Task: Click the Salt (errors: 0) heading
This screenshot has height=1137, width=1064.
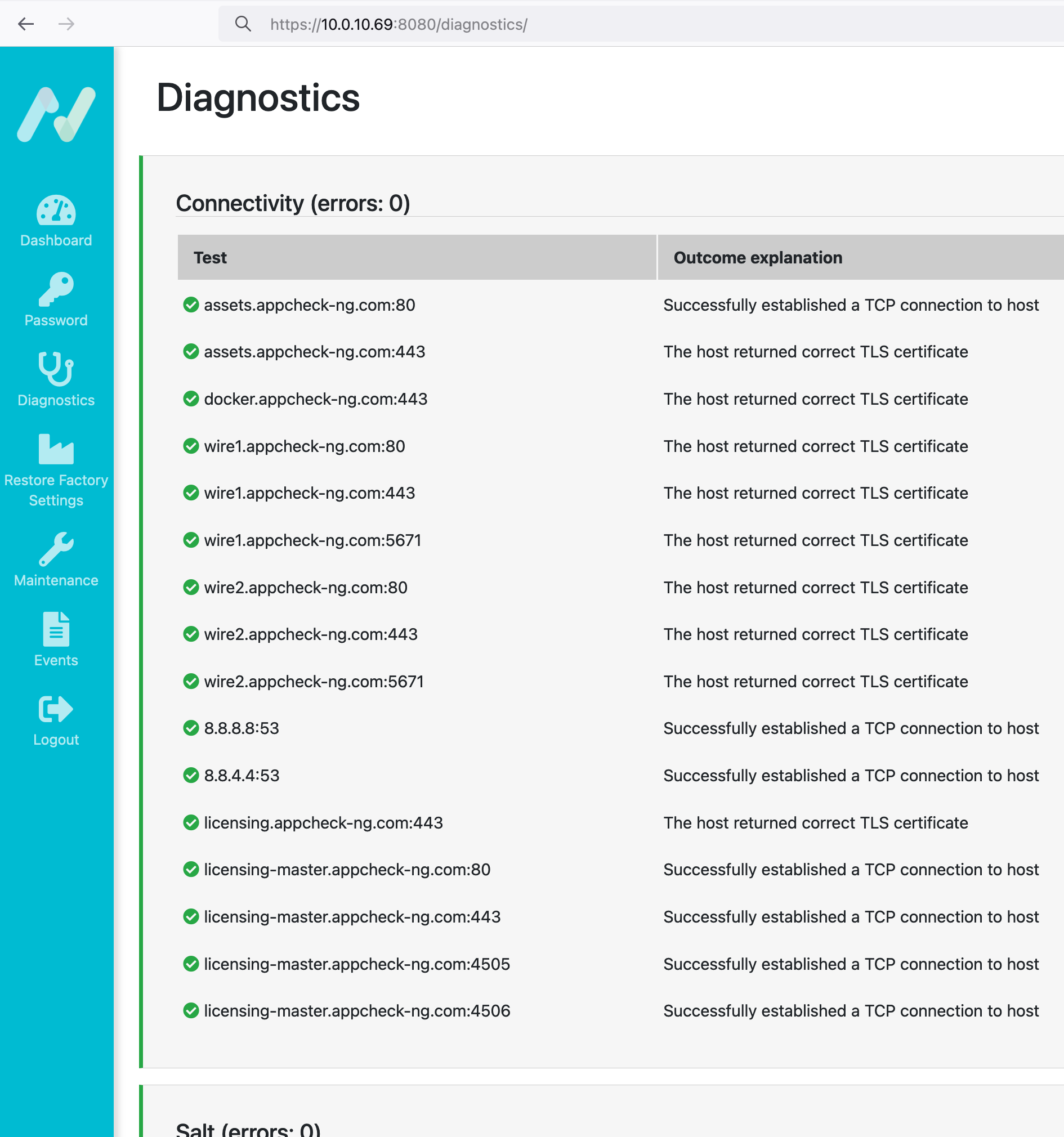Action: click(248, 1129)
